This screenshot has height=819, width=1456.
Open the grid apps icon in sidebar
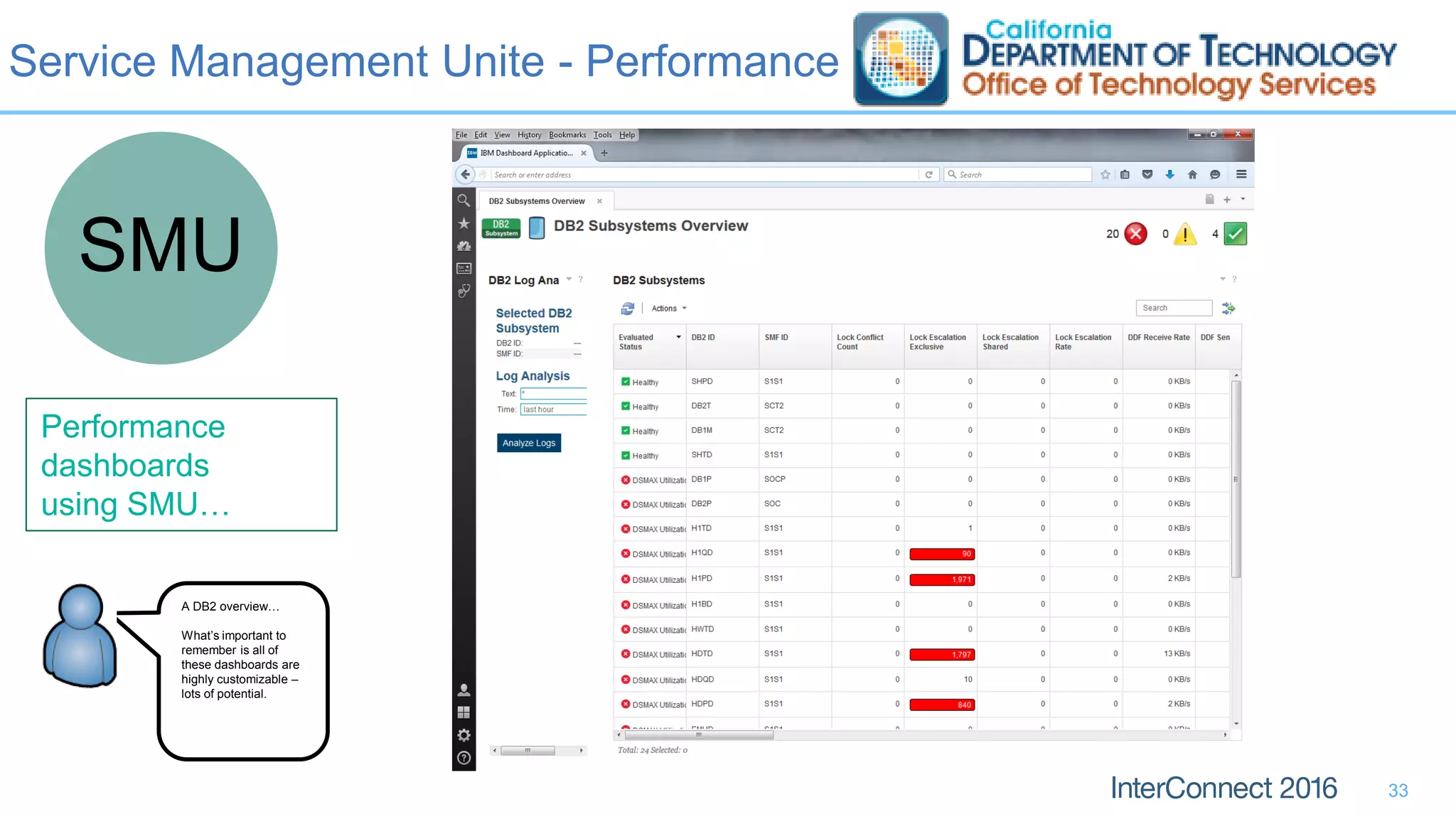tap(464, 712)
